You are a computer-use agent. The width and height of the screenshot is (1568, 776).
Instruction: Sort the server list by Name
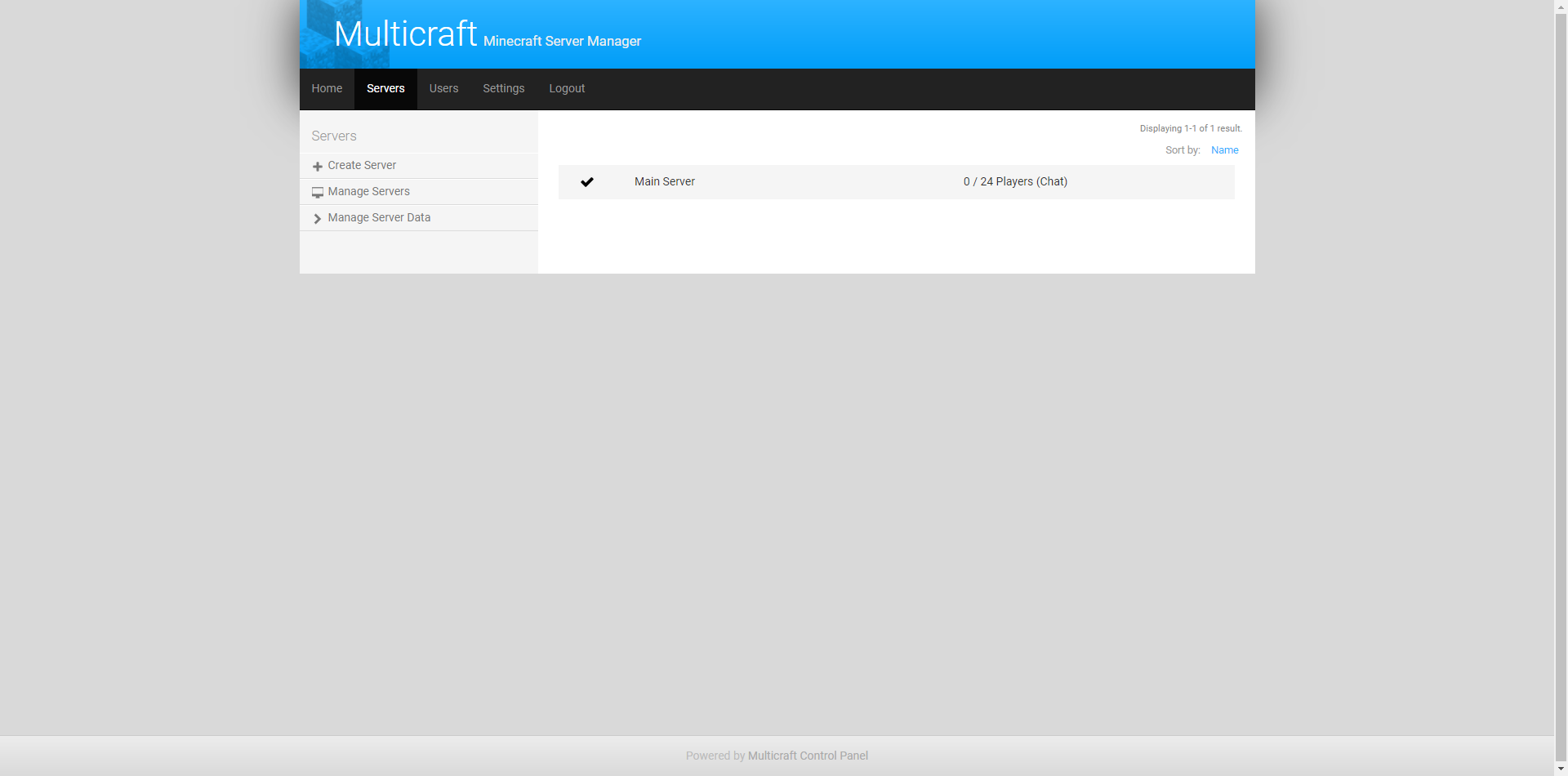pos(1224,150)
